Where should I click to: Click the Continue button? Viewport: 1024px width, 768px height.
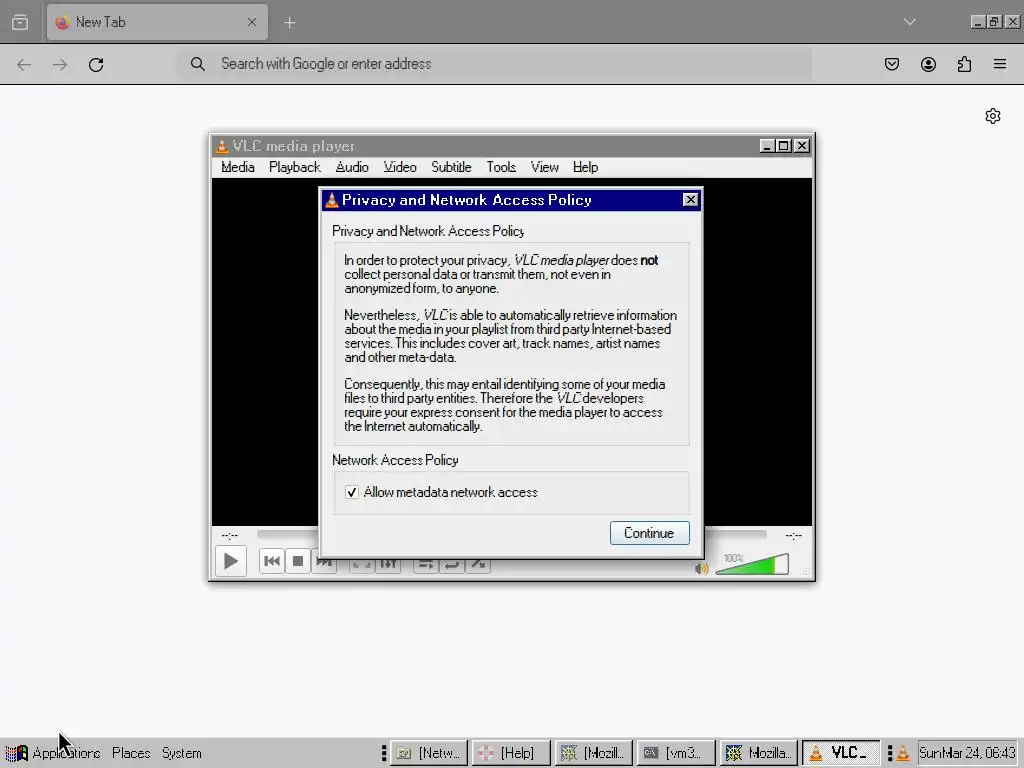coord(649,533)
